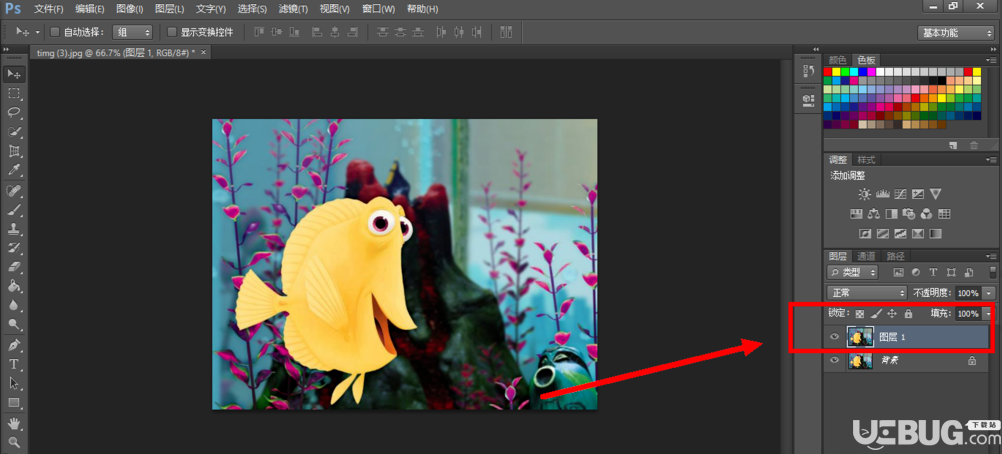Select the Clone Stamp tool
The image size is (1002, 454).
coord(13,229)
